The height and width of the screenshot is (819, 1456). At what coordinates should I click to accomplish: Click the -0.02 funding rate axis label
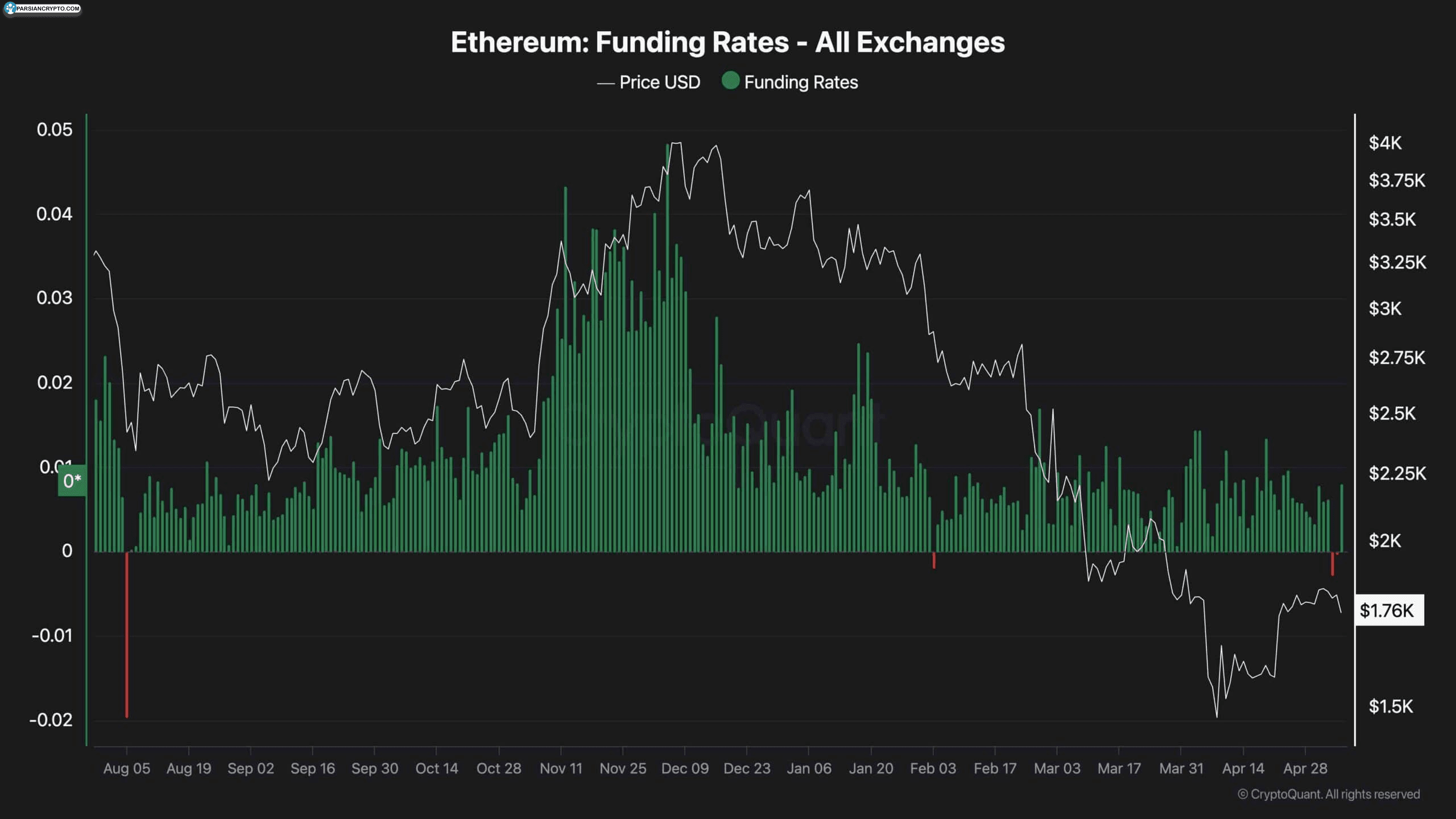51,720
